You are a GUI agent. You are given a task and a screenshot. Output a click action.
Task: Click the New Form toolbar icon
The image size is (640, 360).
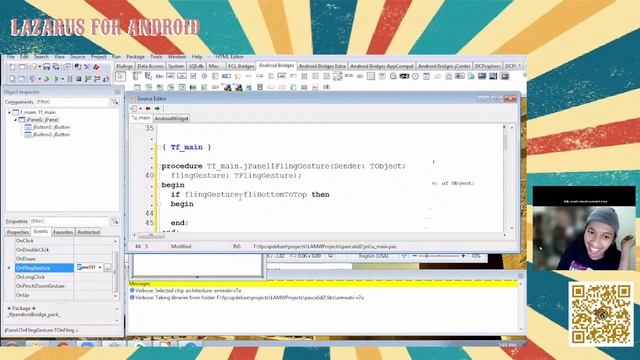point(22,67)
